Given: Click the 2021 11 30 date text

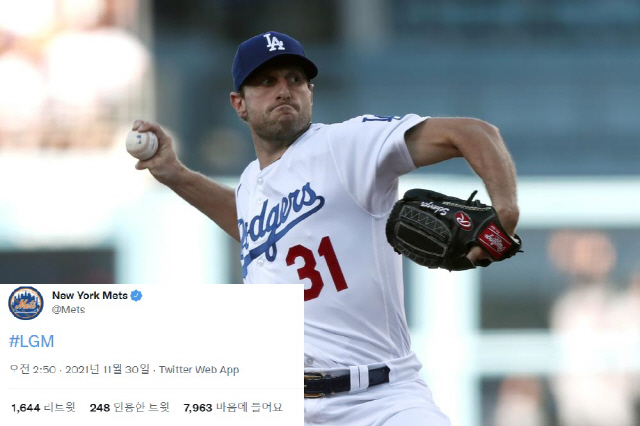Looking at the screenshot, I should click(107, 369).
